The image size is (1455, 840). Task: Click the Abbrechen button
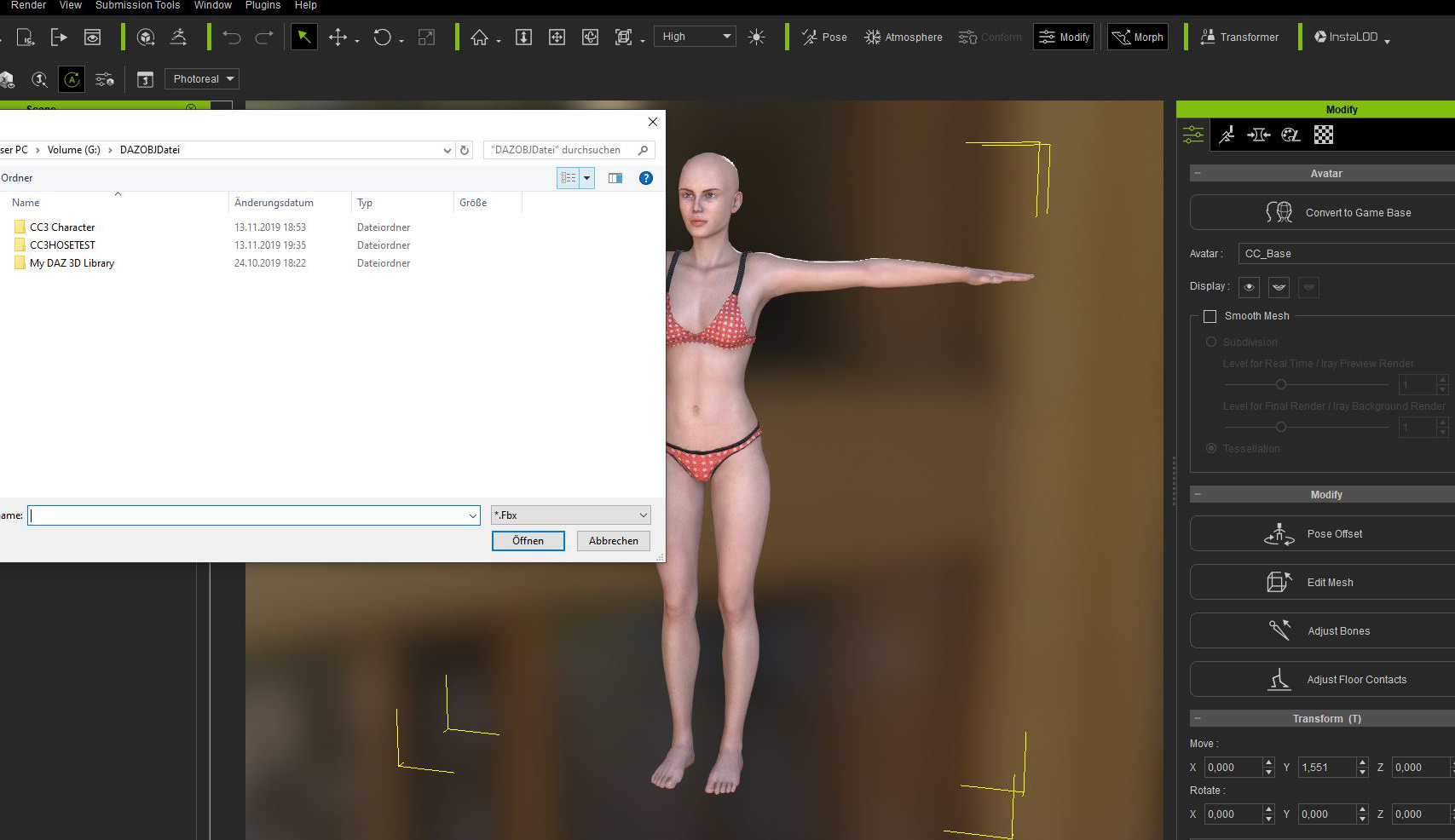[x=614, y=541]
